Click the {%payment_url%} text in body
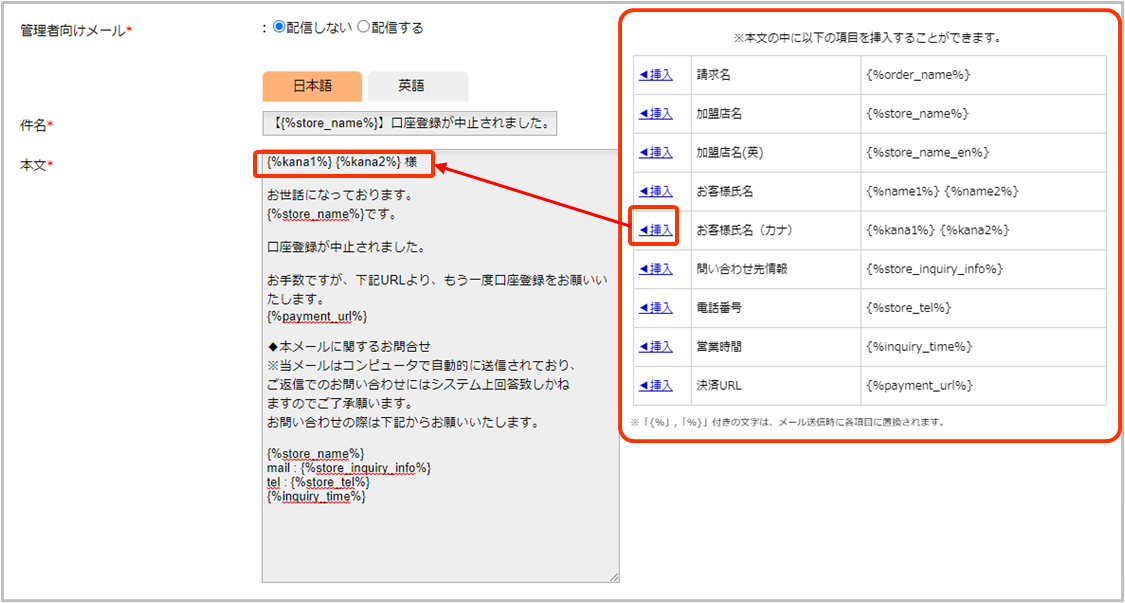This screenshot has height=603, width=1125. pyautogui.click(x=318, y=317)
